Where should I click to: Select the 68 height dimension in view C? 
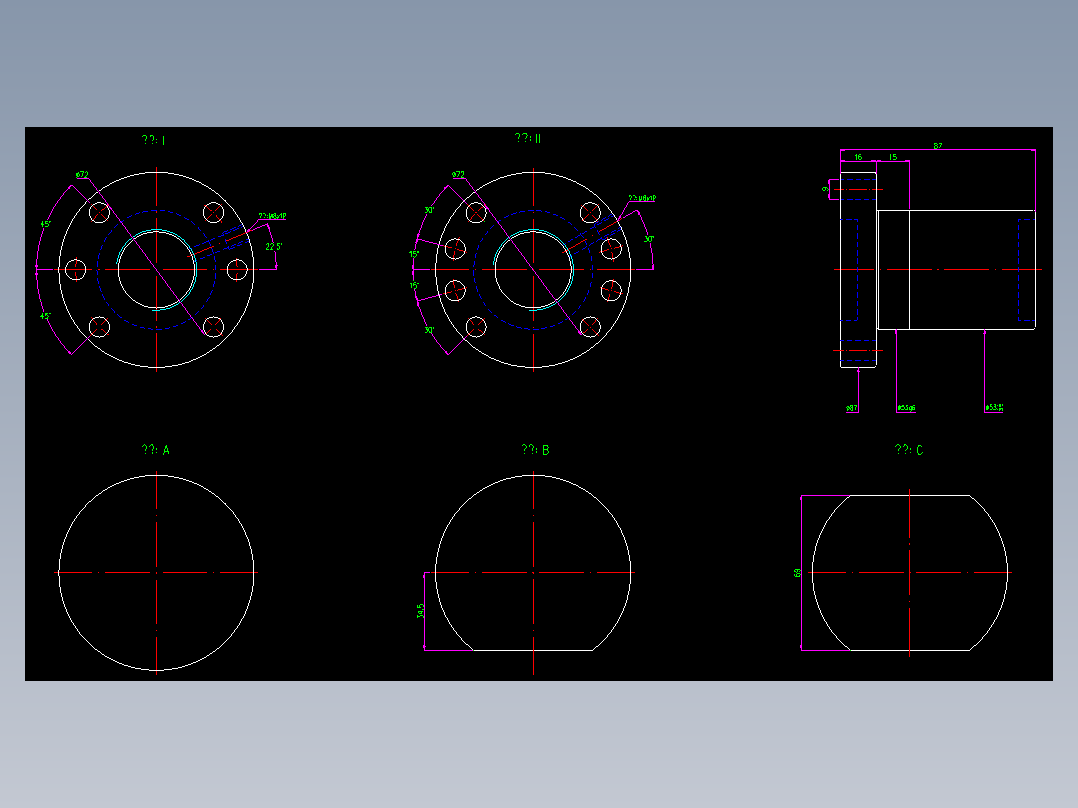click(x=798, y=572)
